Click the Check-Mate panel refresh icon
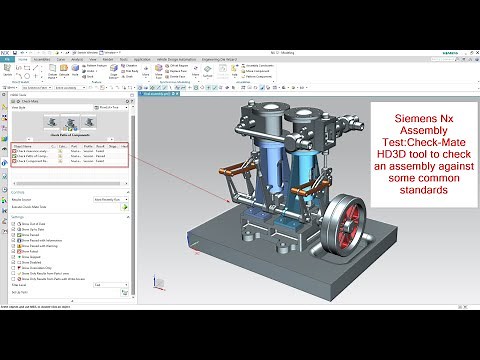 [x=127, y=101]
